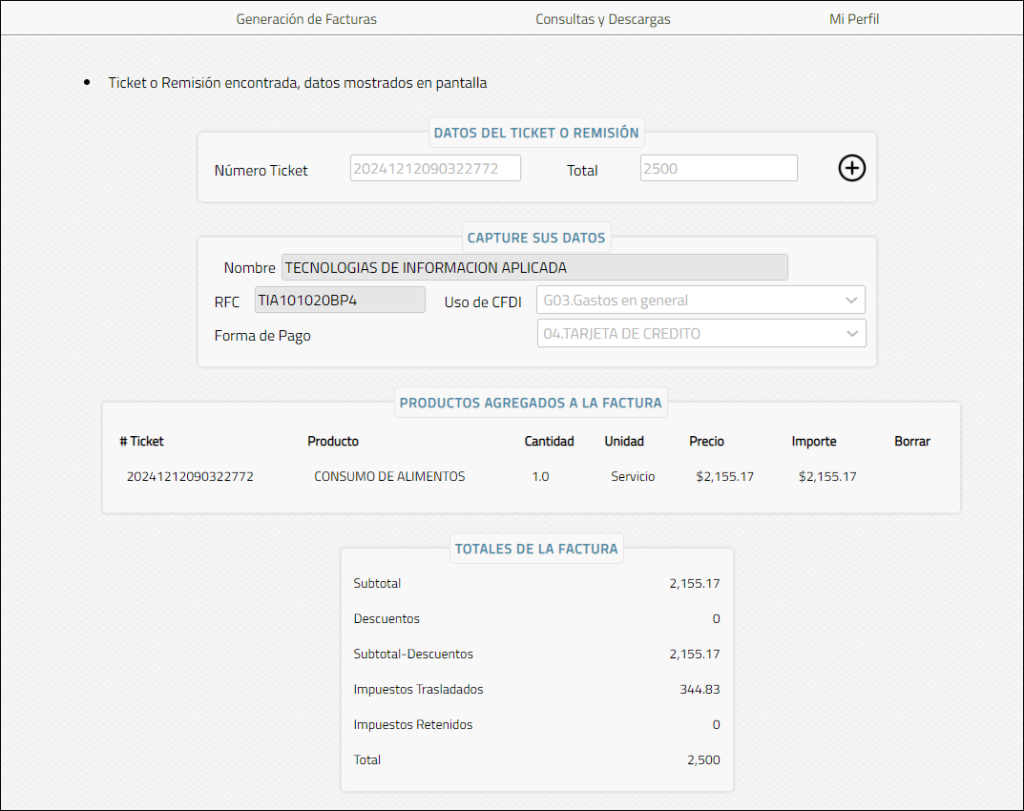Click the Importe column header
Screen dimensions: 1024x811
point(814,441)
